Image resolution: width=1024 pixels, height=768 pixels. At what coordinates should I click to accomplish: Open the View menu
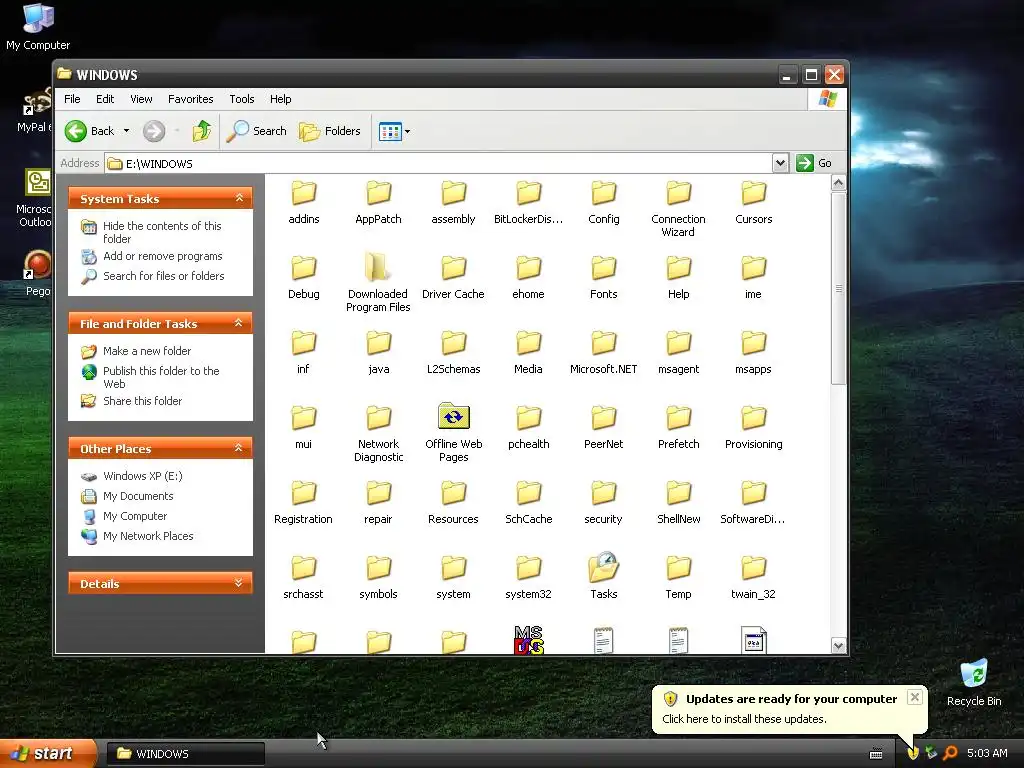click(141, 99)
